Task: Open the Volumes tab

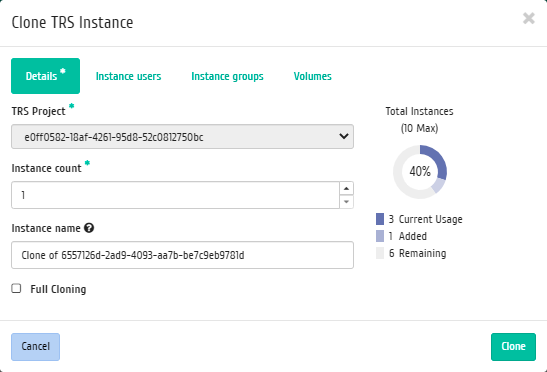Action: click(313, 76)
